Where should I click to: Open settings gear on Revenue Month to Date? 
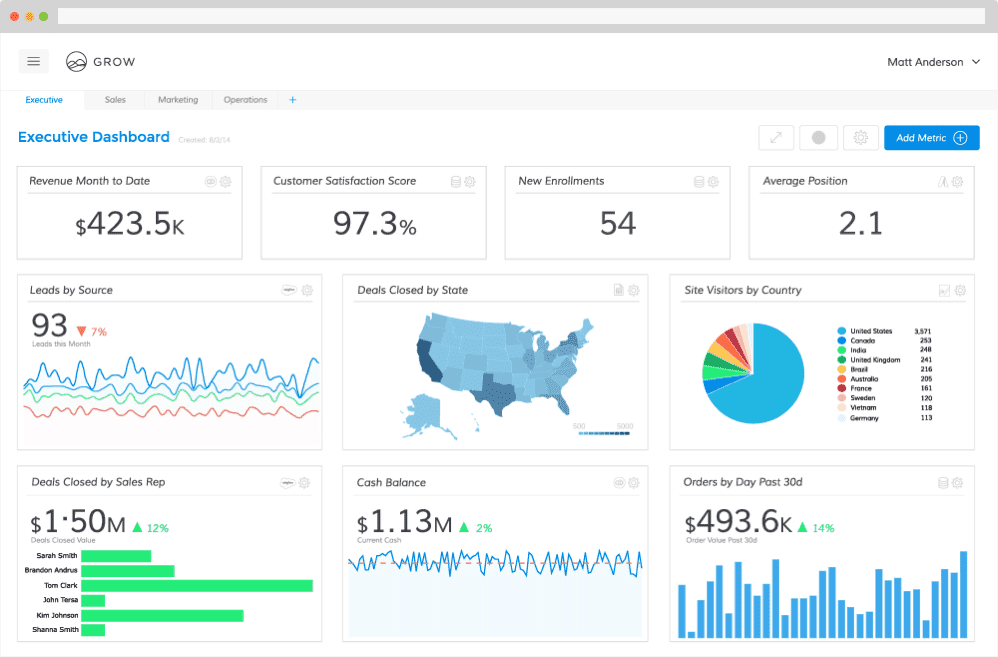click(226, 182)
